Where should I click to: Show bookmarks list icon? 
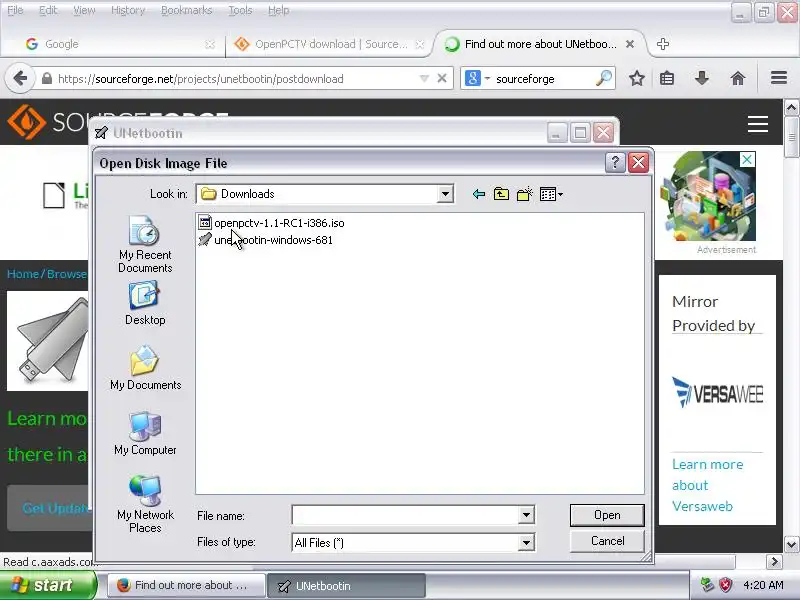point(667,79)
